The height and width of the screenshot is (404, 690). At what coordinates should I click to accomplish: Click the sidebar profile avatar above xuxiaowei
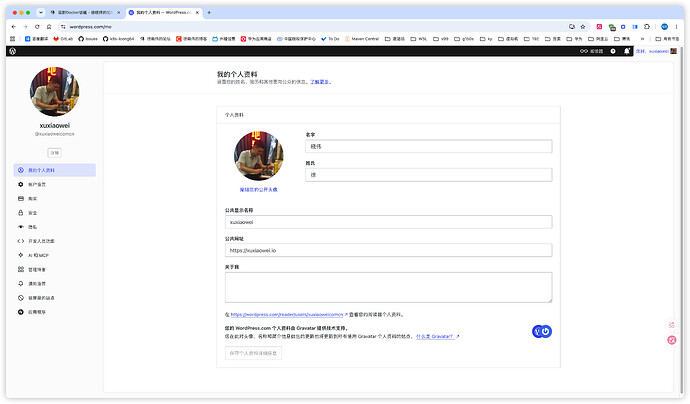(55, 92)
